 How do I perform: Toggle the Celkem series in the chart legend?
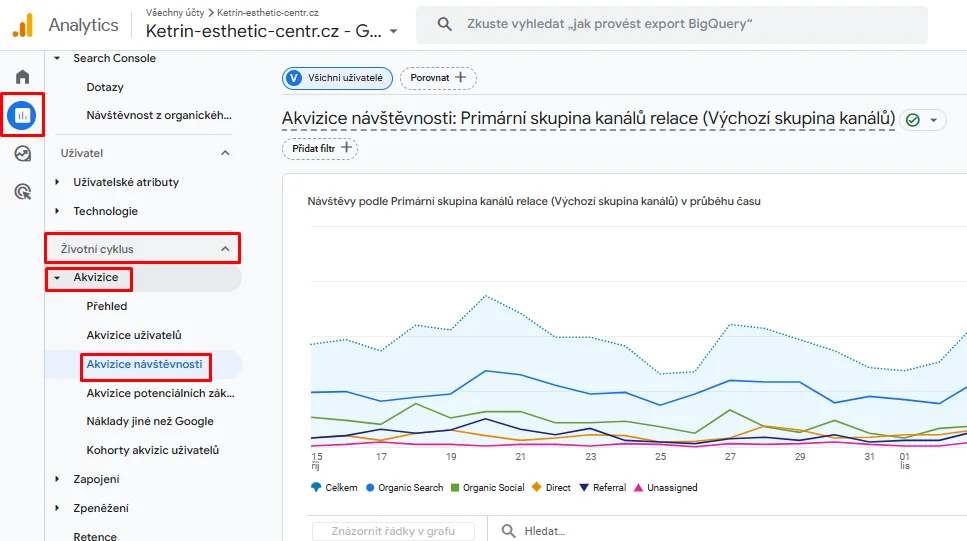pos(335,487)
